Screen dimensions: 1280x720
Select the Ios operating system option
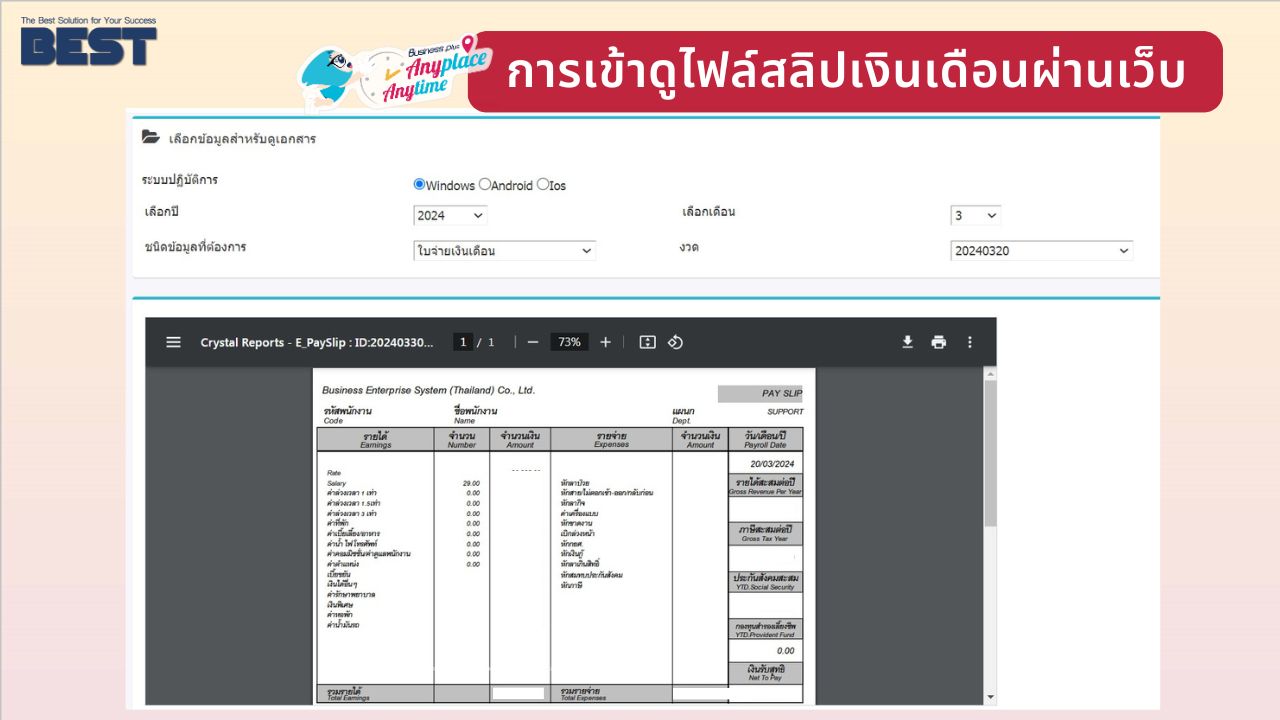click(x=543, y=184)
